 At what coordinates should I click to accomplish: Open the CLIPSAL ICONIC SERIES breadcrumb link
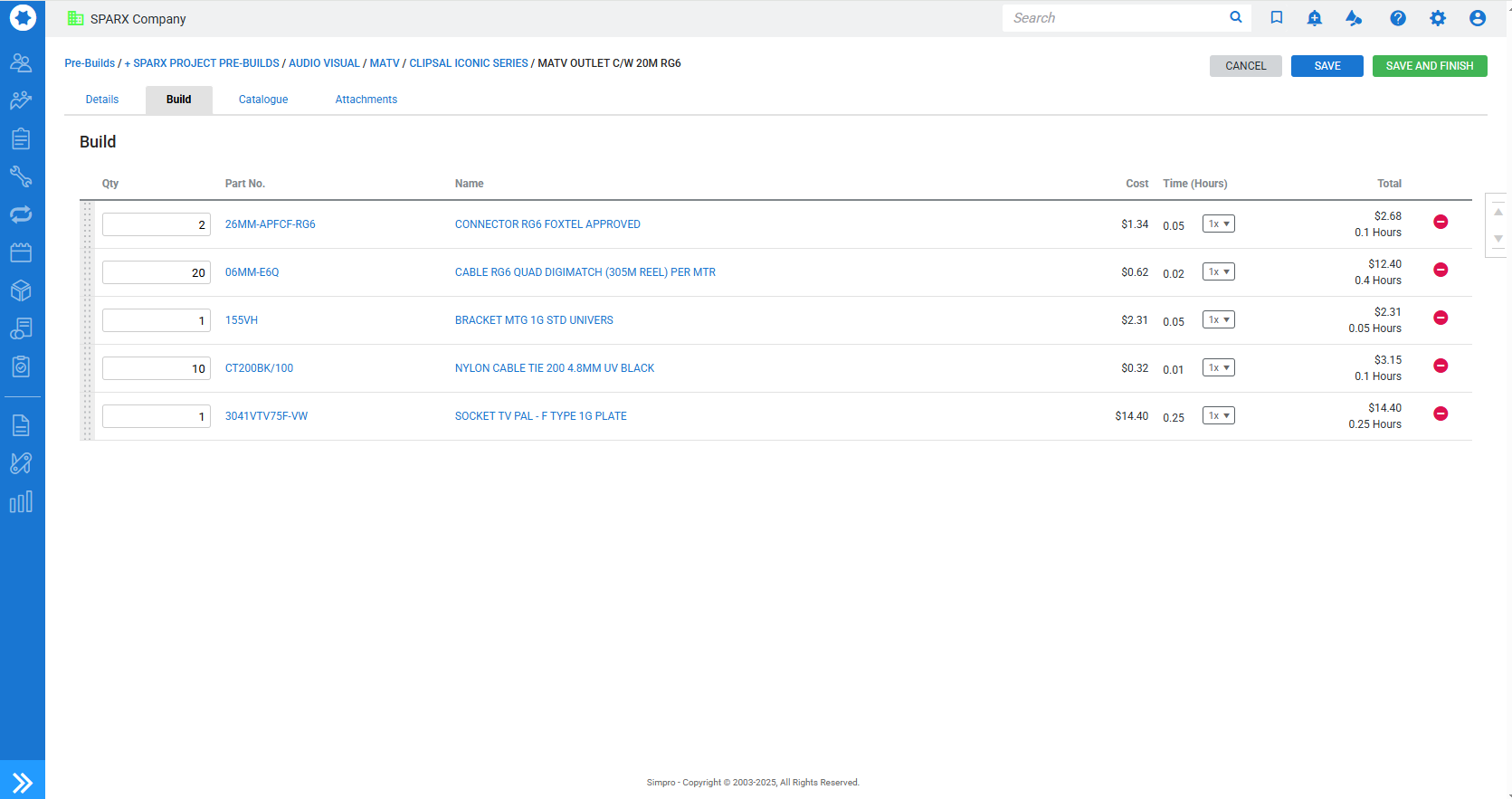coord(468,63)
